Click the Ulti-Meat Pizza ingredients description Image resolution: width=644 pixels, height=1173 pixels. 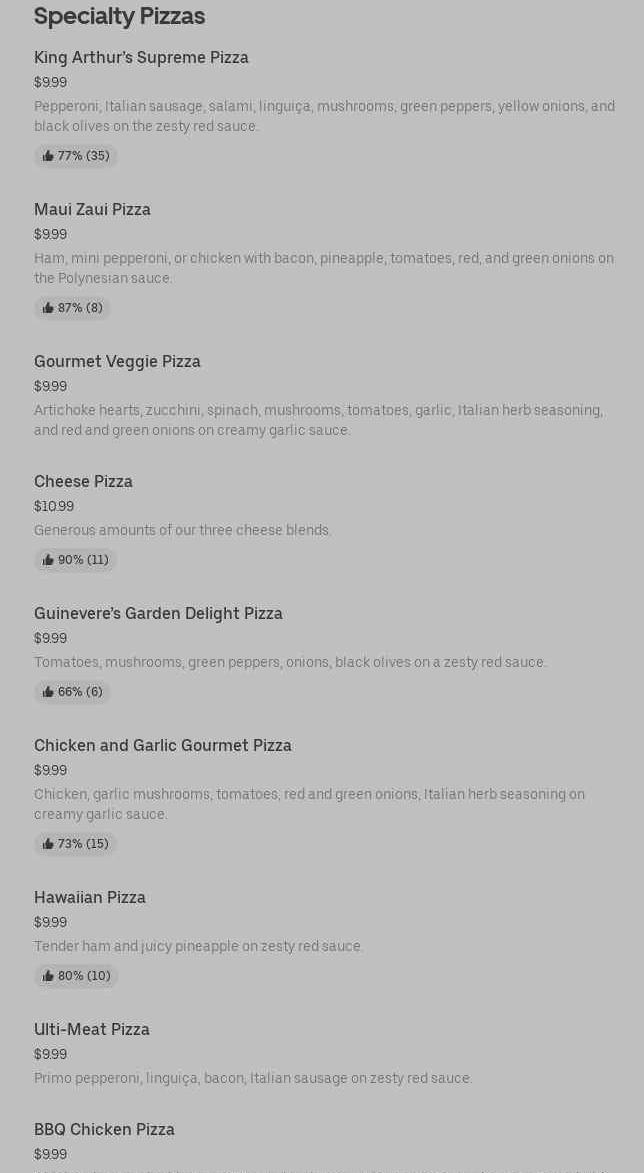pyautogui.click(x=253, y=1078)
